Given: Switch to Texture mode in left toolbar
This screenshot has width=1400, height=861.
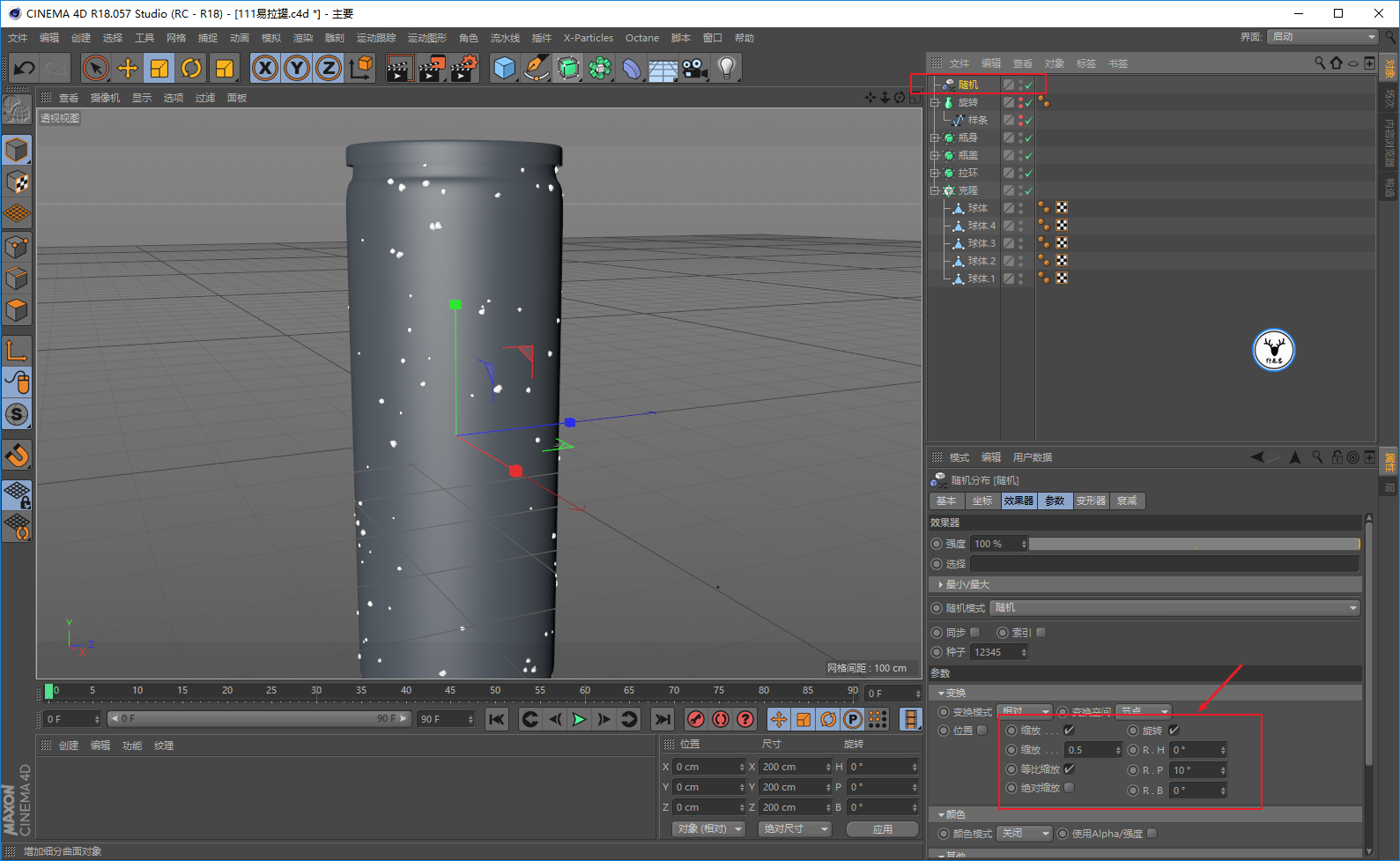Looking at the screenshot, I should [17, 182].
